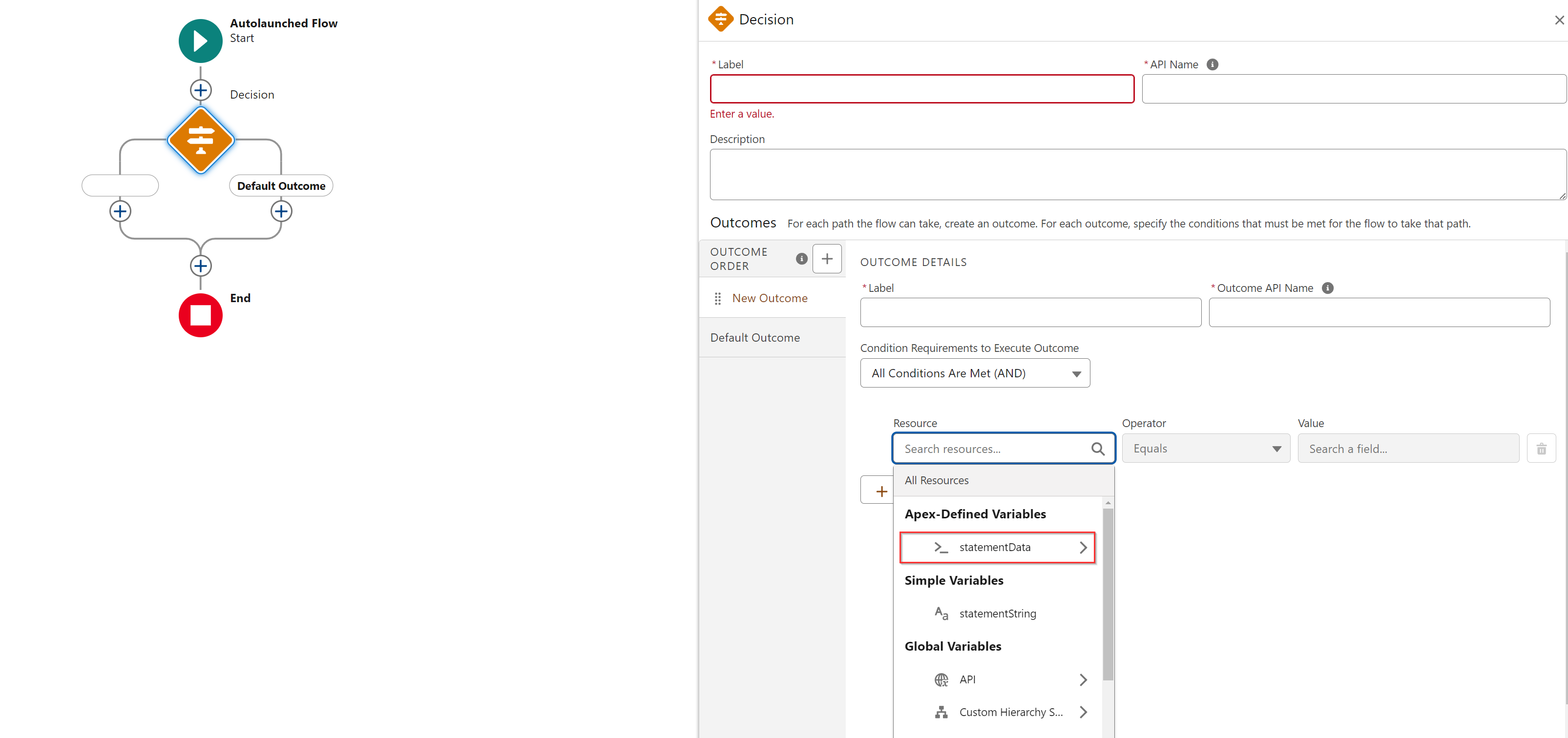Show the API Name info tooltip
The width and height of the screenshot is (1568, 738).
(x=1212, y=64)
